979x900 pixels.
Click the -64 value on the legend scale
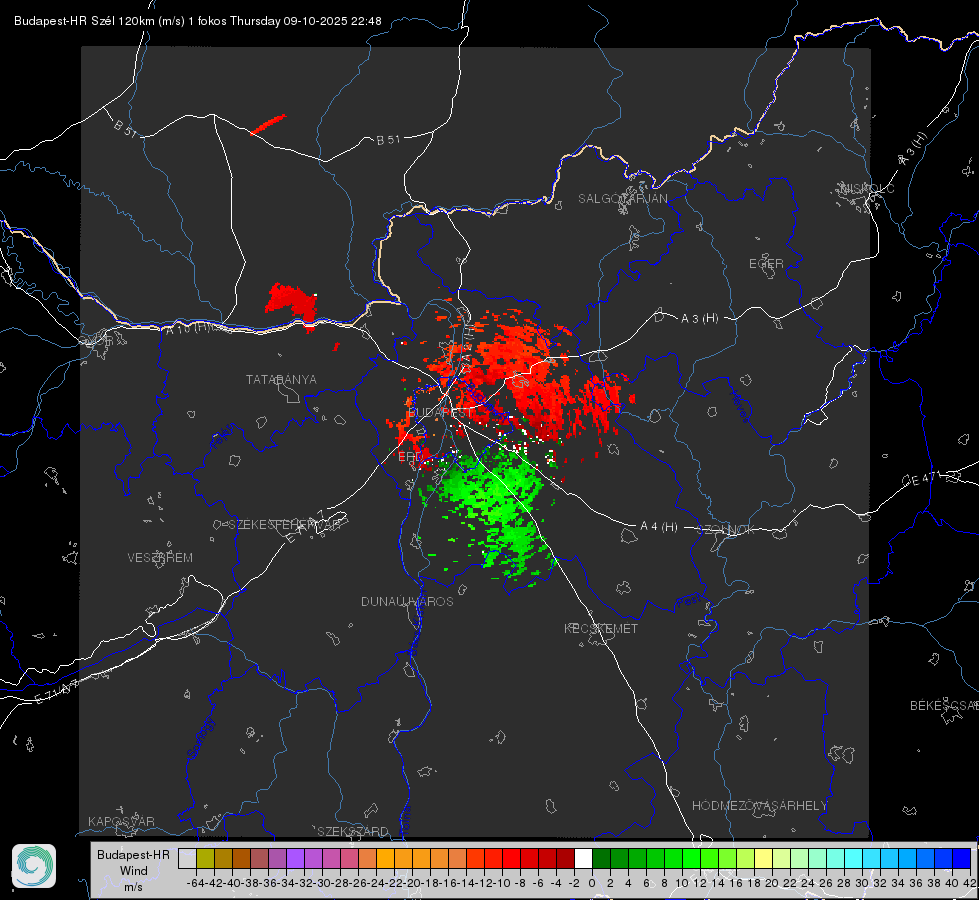(x=195, y=883)
